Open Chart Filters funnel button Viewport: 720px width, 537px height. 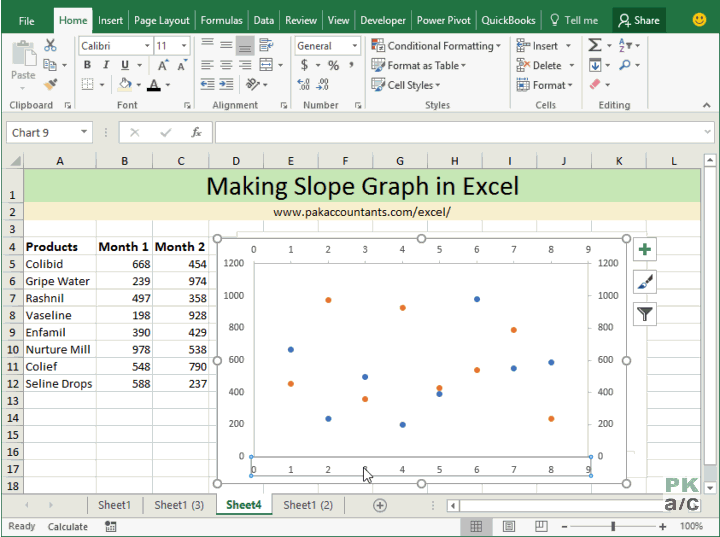point(645,314)
